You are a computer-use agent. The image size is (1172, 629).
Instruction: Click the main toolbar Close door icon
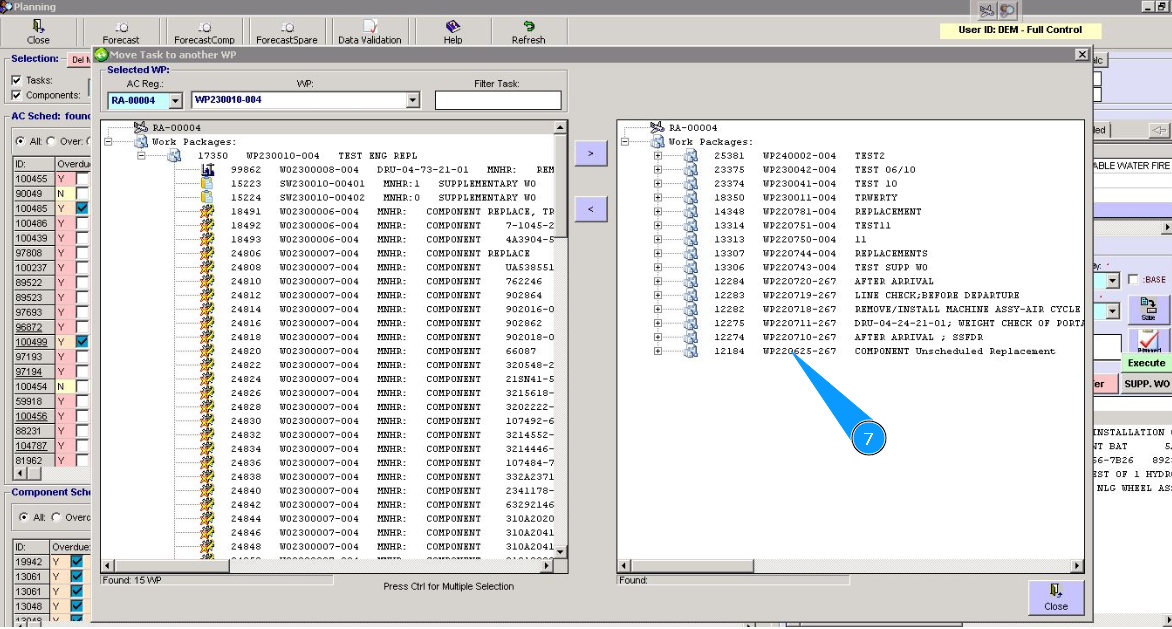38,28
